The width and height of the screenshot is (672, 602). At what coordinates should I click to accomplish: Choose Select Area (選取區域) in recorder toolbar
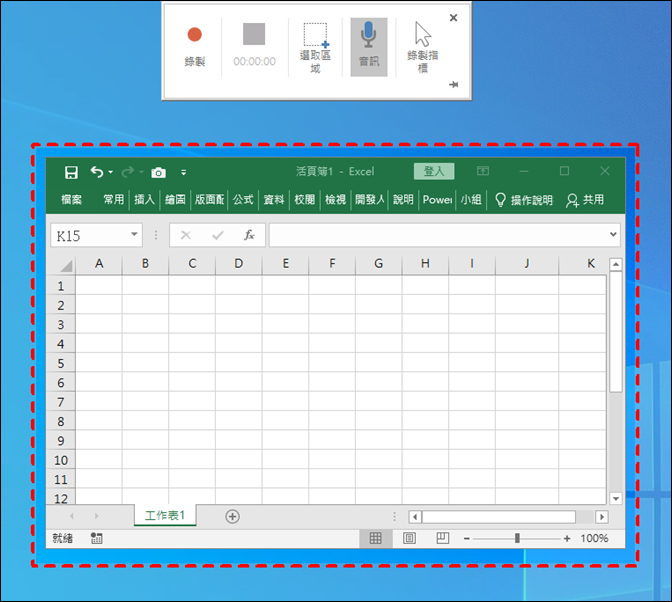[x=315, y=46]
